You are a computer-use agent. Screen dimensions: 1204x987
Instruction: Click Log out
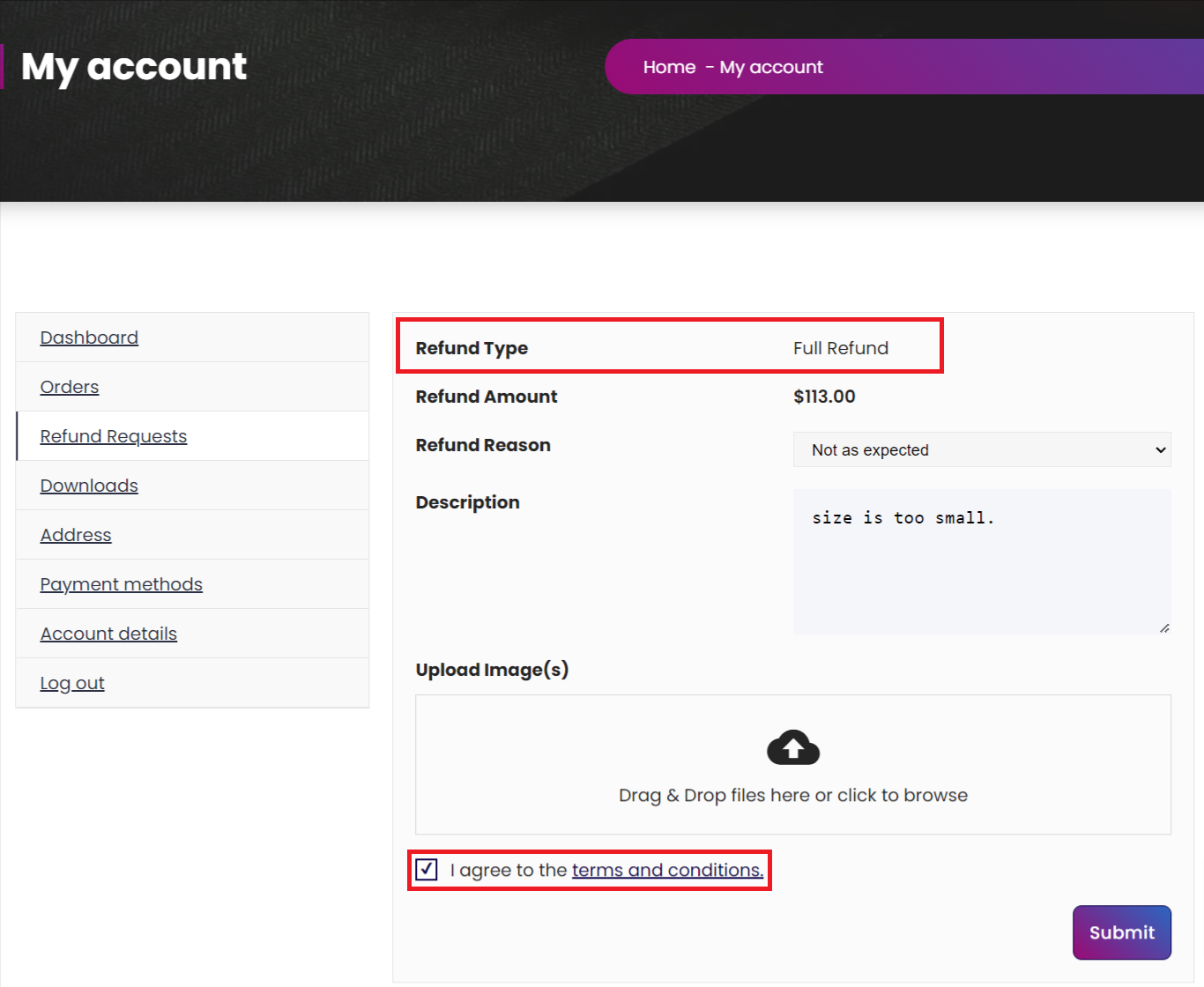pyautogui.click(x=71, y=682)
